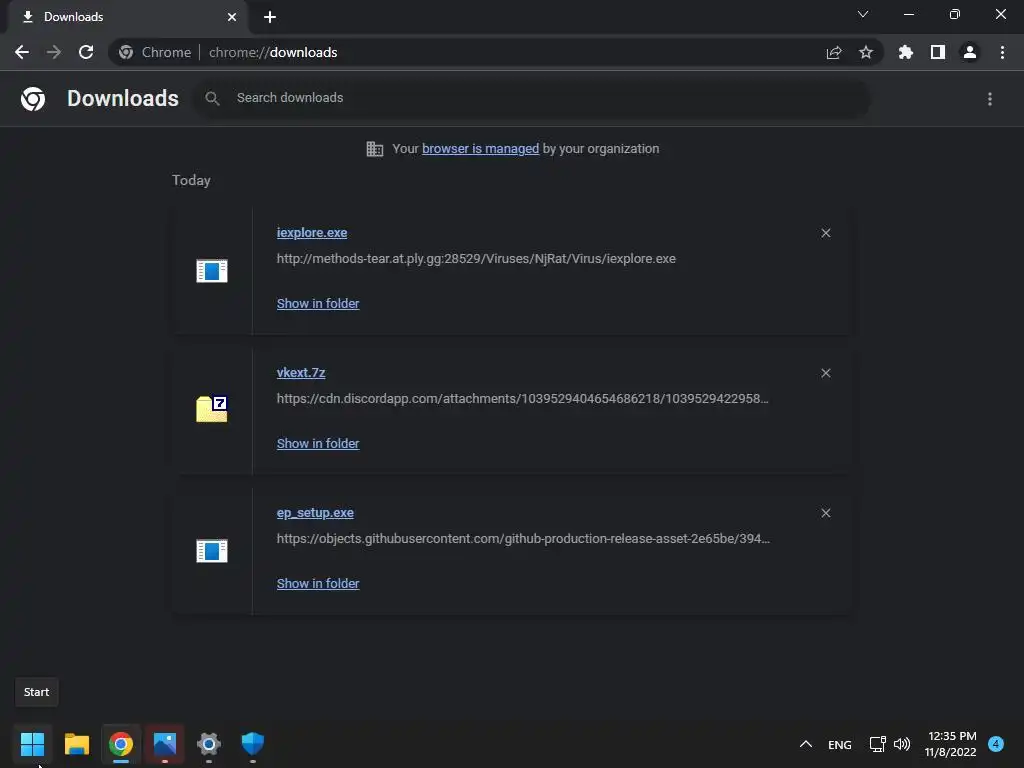1024x768 pixels.
Task: Open the notification badge showing 4
Action: click(x=996, y=744)
